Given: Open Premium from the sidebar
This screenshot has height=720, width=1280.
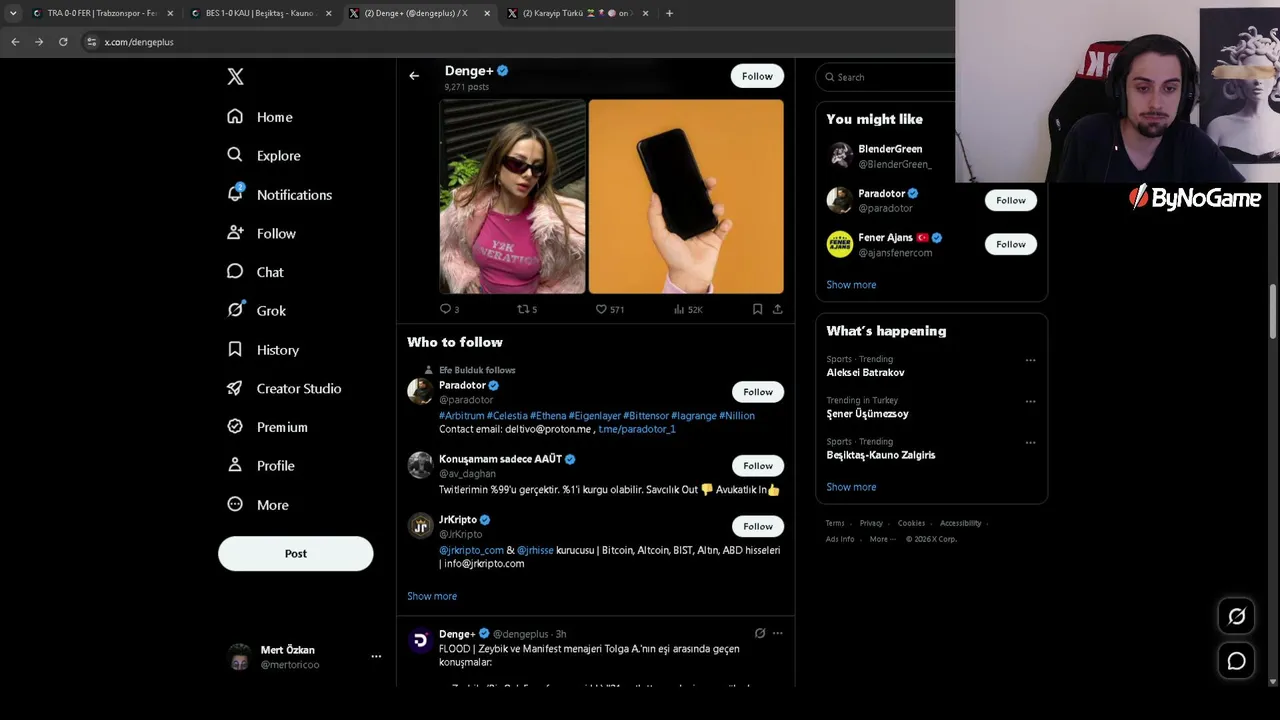Looking at the screenshot, I should (267, 427).
